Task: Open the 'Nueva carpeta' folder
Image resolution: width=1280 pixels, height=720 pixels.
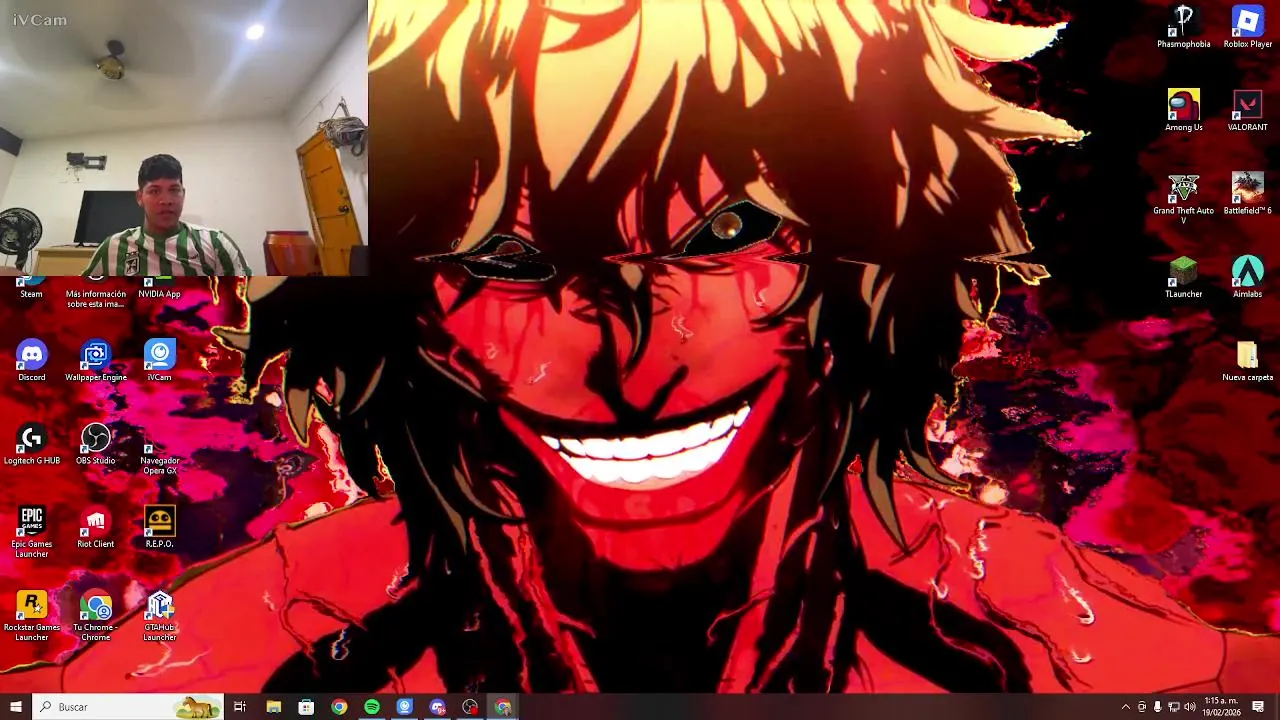Action: [x=1247, y=360]
